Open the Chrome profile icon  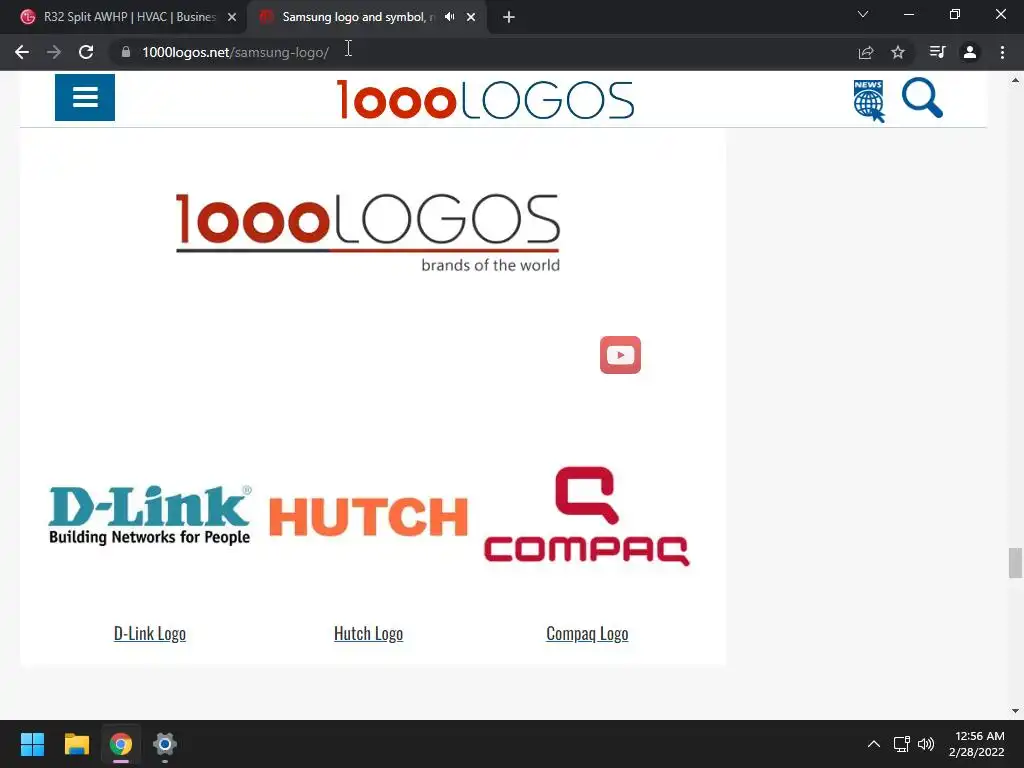pos(970,52)
